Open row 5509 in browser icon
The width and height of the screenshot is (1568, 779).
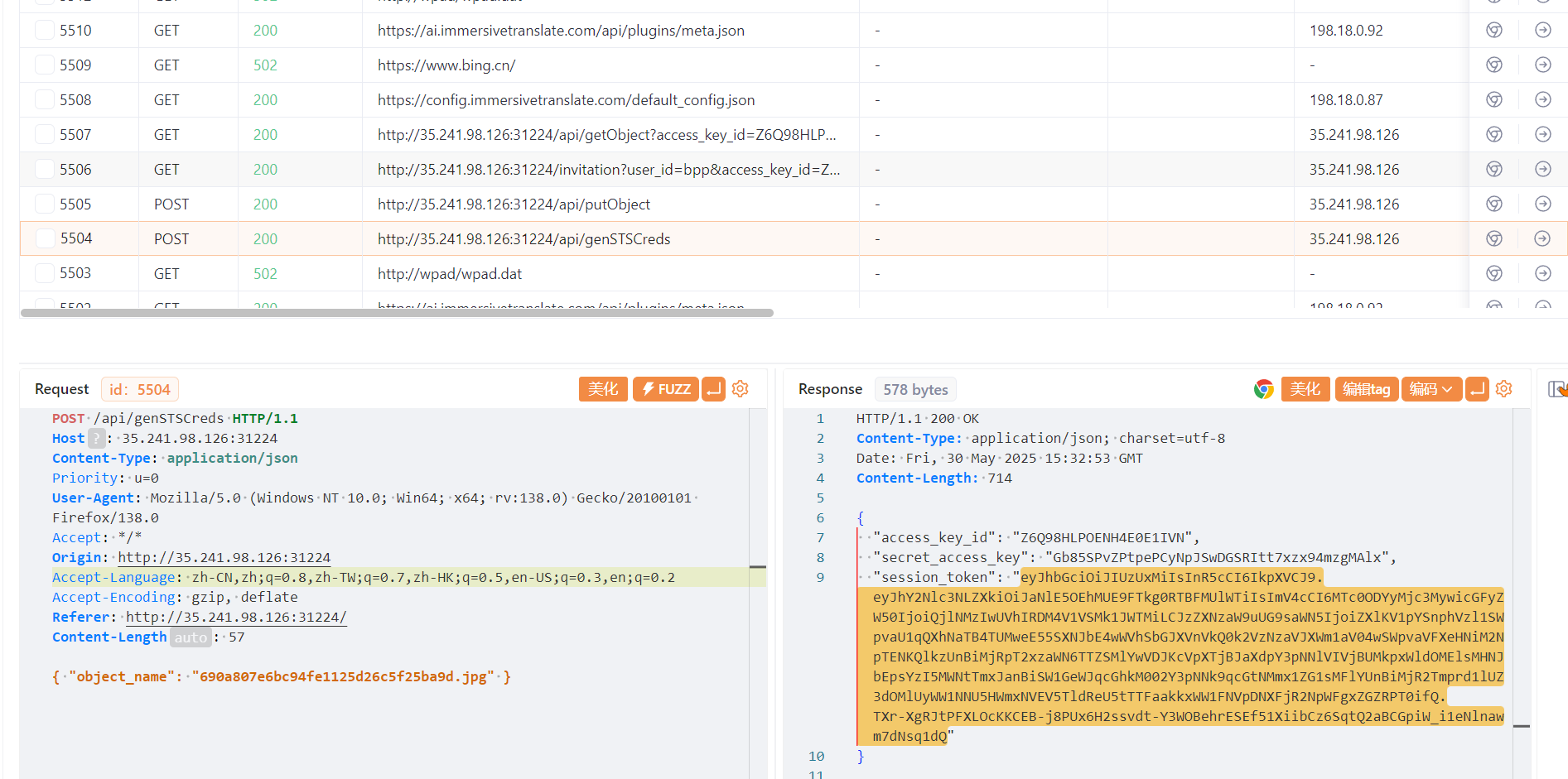click(x=1494, y=65)
